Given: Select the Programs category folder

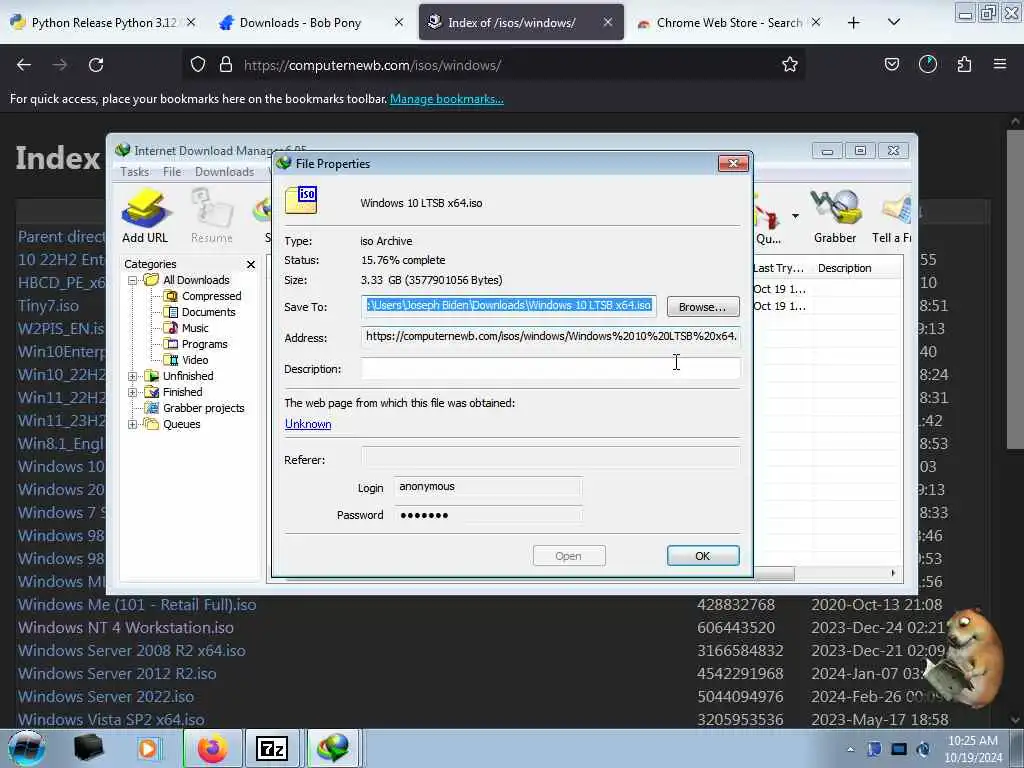Looking at the screenshot, I should 204,344.
